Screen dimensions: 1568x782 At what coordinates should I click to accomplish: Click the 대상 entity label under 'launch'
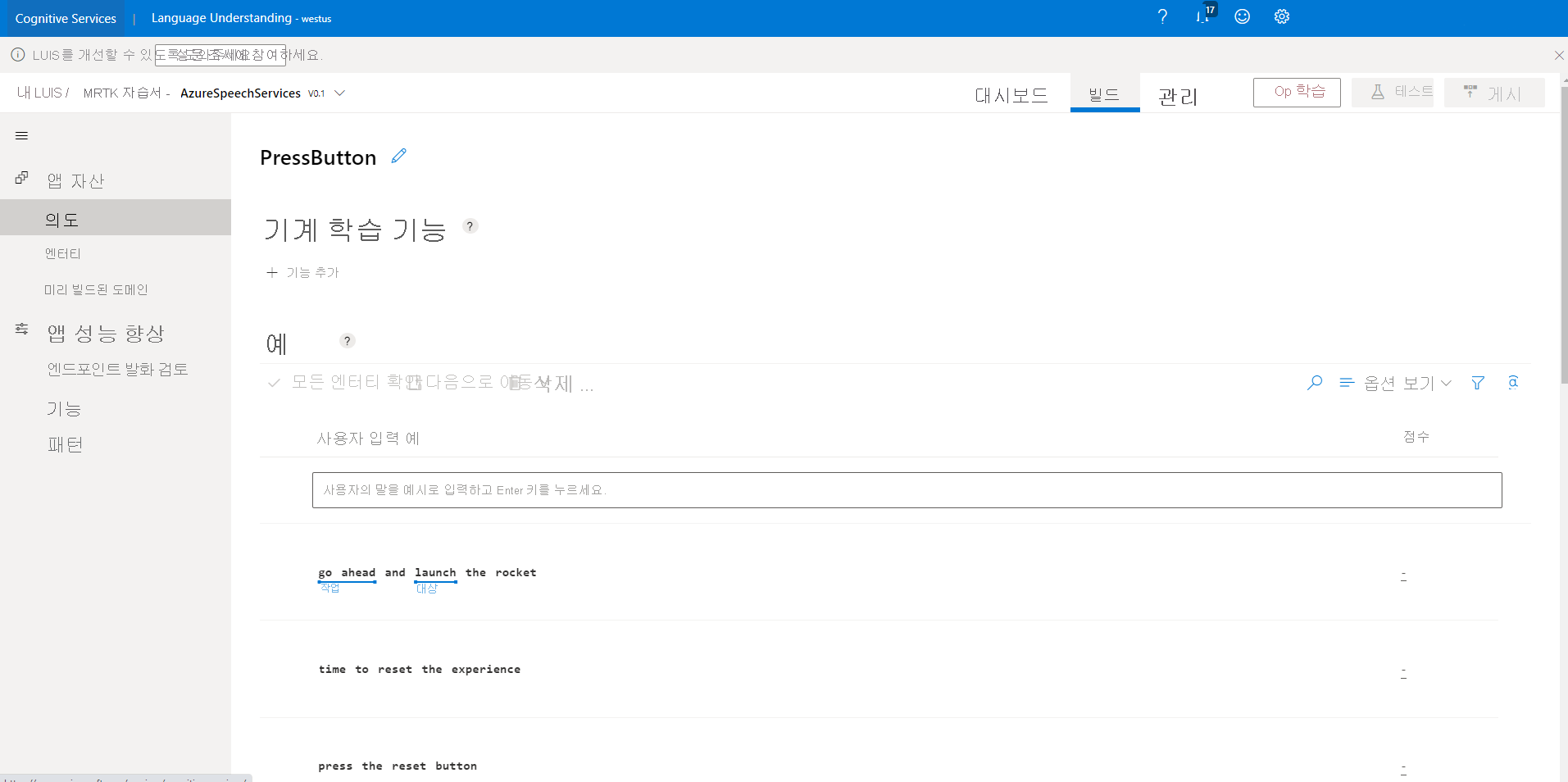pyautogui.click(x=427, y=588)
